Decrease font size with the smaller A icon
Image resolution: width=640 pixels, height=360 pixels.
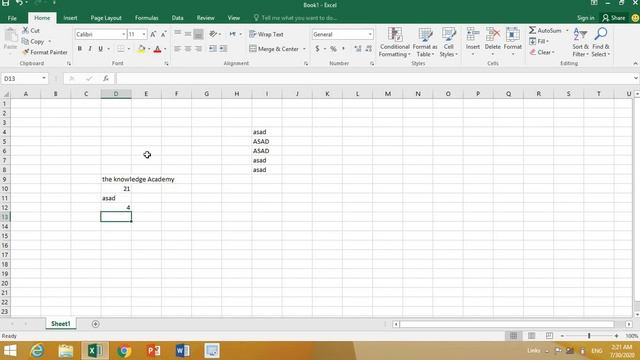pos(163,35)
